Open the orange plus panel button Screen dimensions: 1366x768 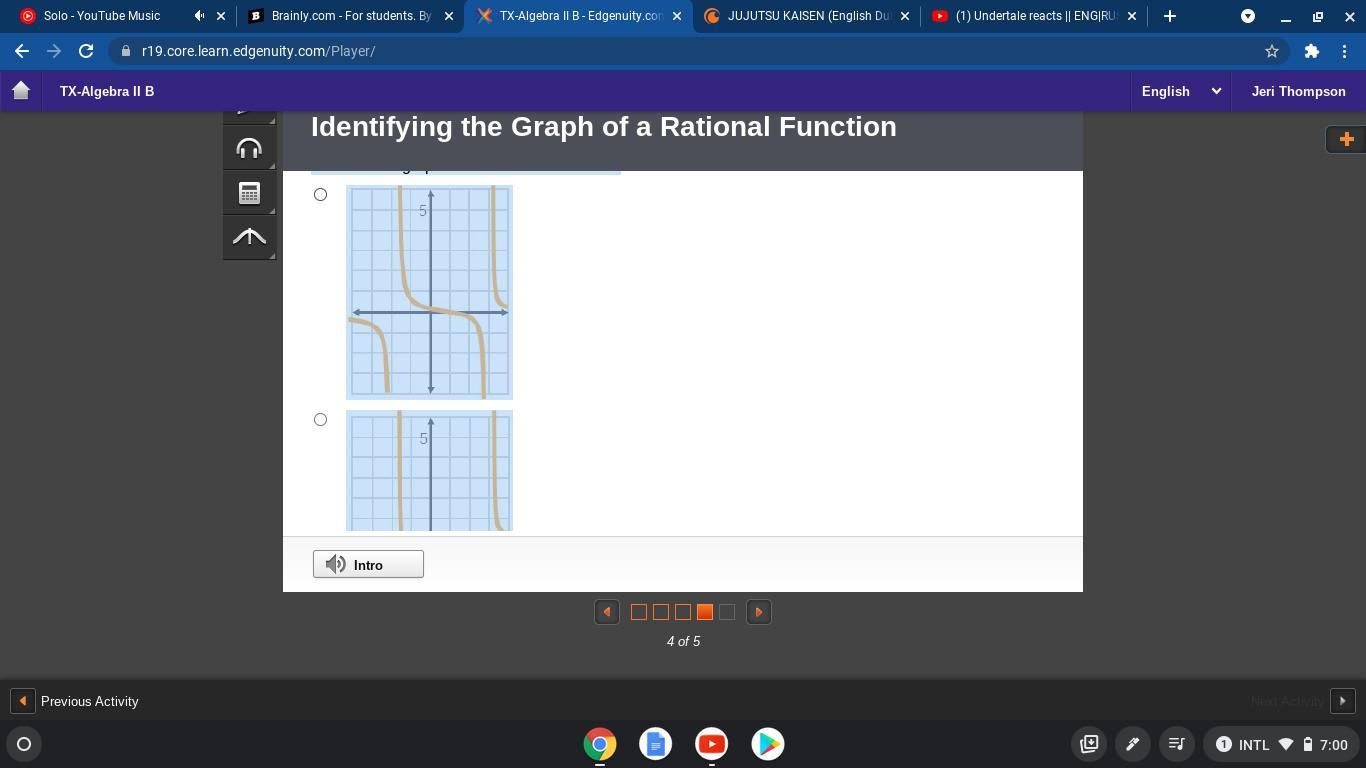point(1345,139)
